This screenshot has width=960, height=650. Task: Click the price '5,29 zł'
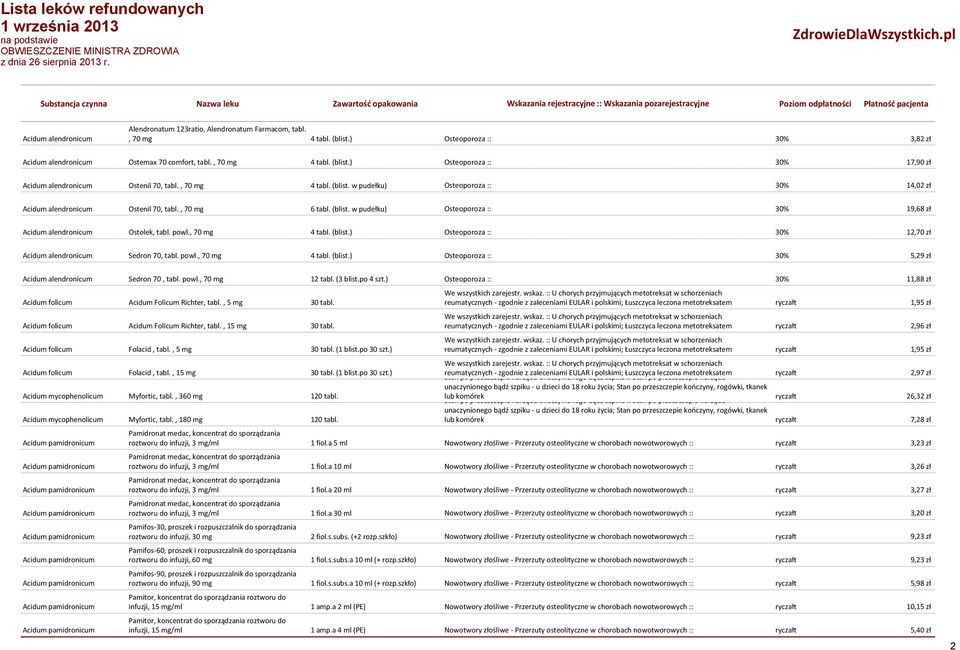click(920, 255)
